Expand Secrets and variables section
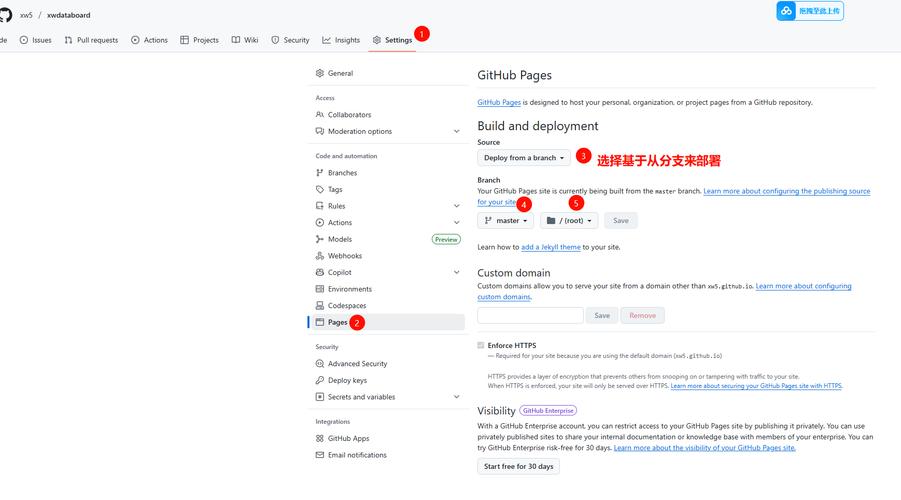Viewport: 901px width, 500px height. click(456, 397)
